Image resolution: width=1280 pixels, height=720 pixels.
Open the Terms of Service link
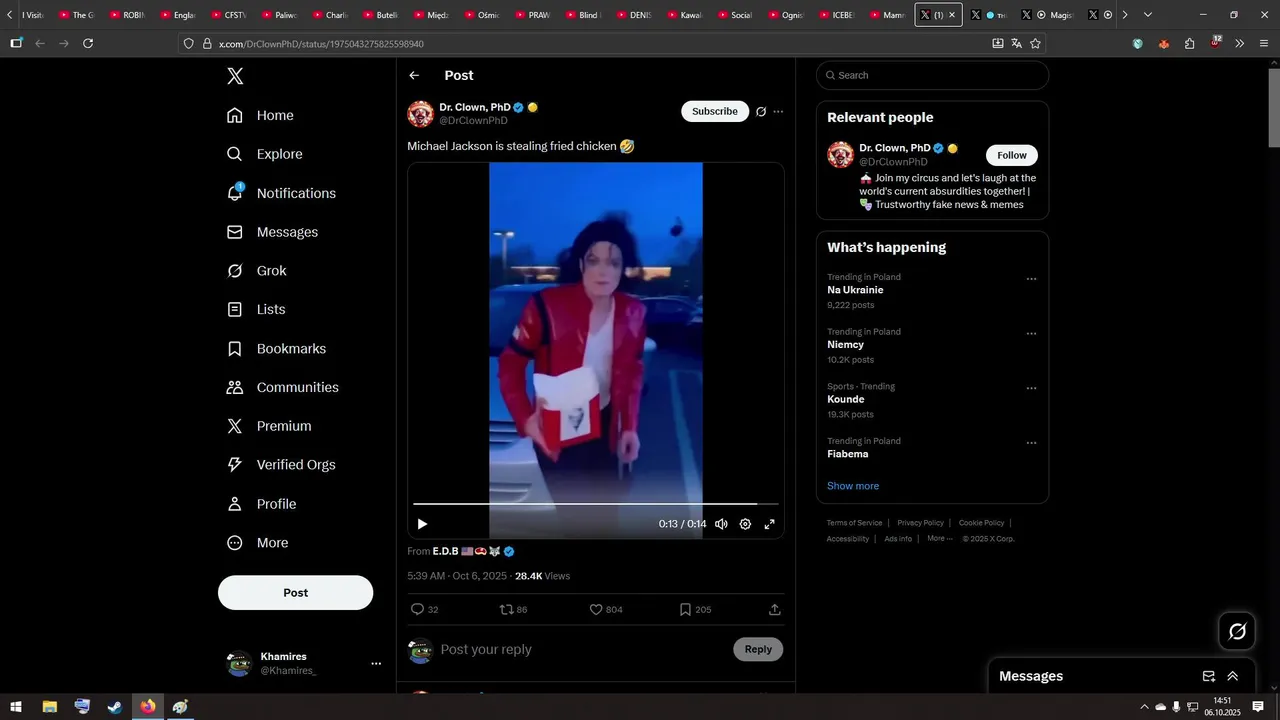point(855,523)
